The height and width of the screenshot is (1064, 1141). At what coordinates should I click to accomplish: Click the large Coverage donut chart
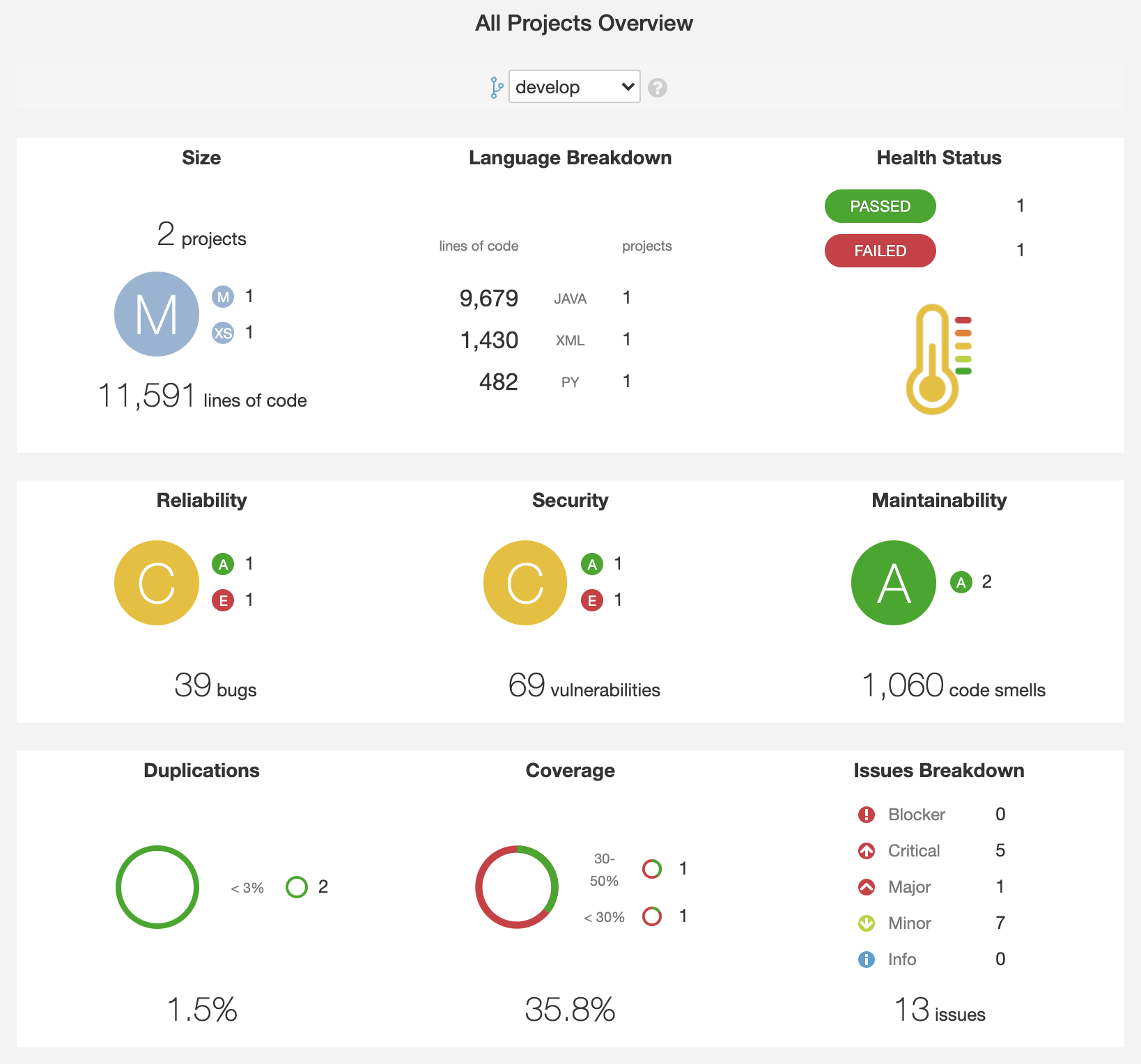point(517,887)
